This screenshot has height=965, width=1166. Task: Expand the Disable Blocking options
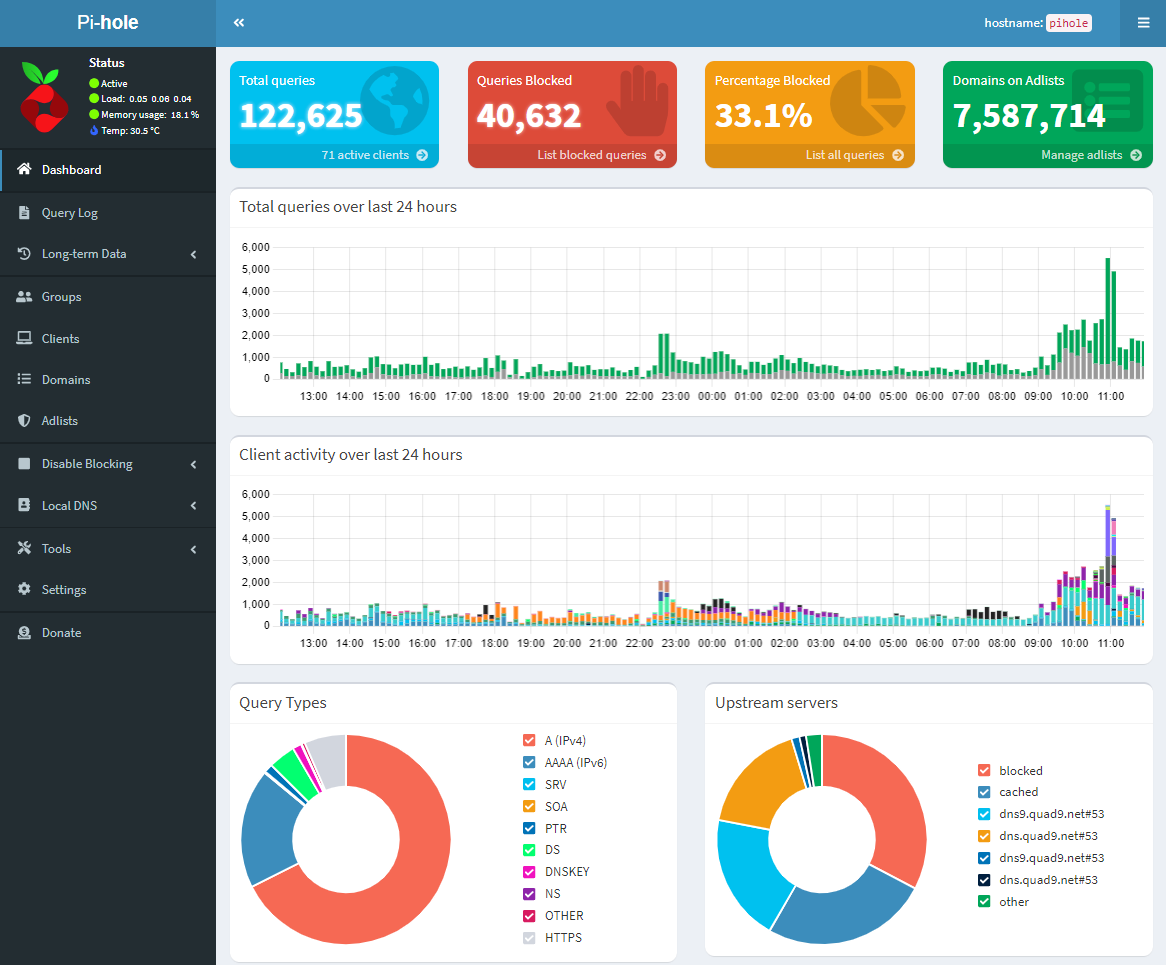193,465
